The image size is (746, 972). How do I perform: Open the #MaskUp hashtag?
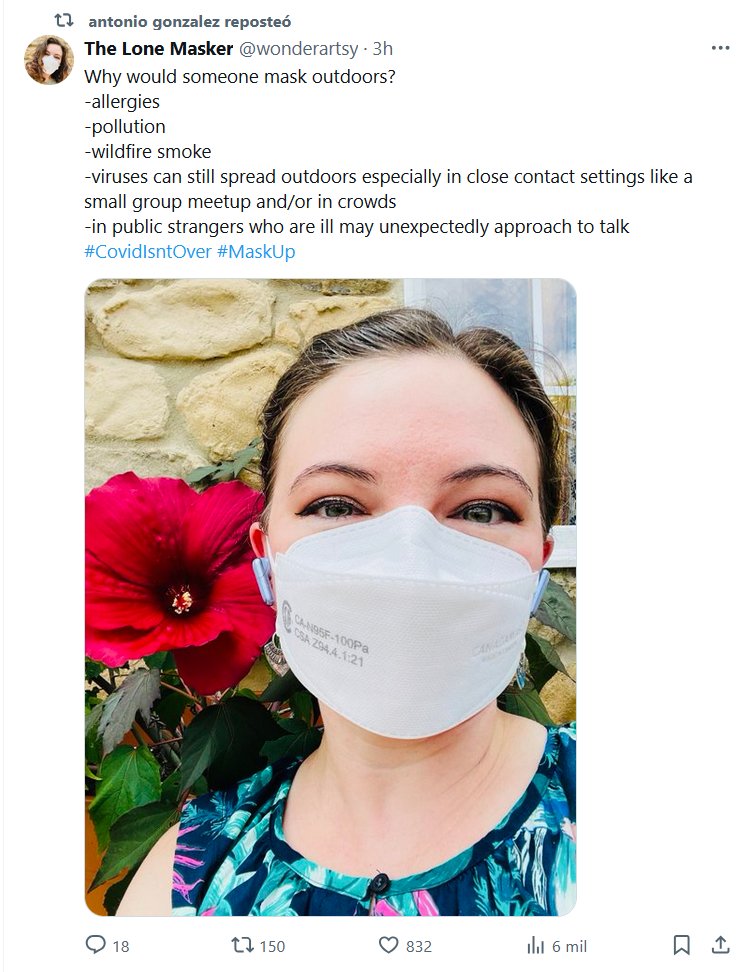[x=256, y=252]
